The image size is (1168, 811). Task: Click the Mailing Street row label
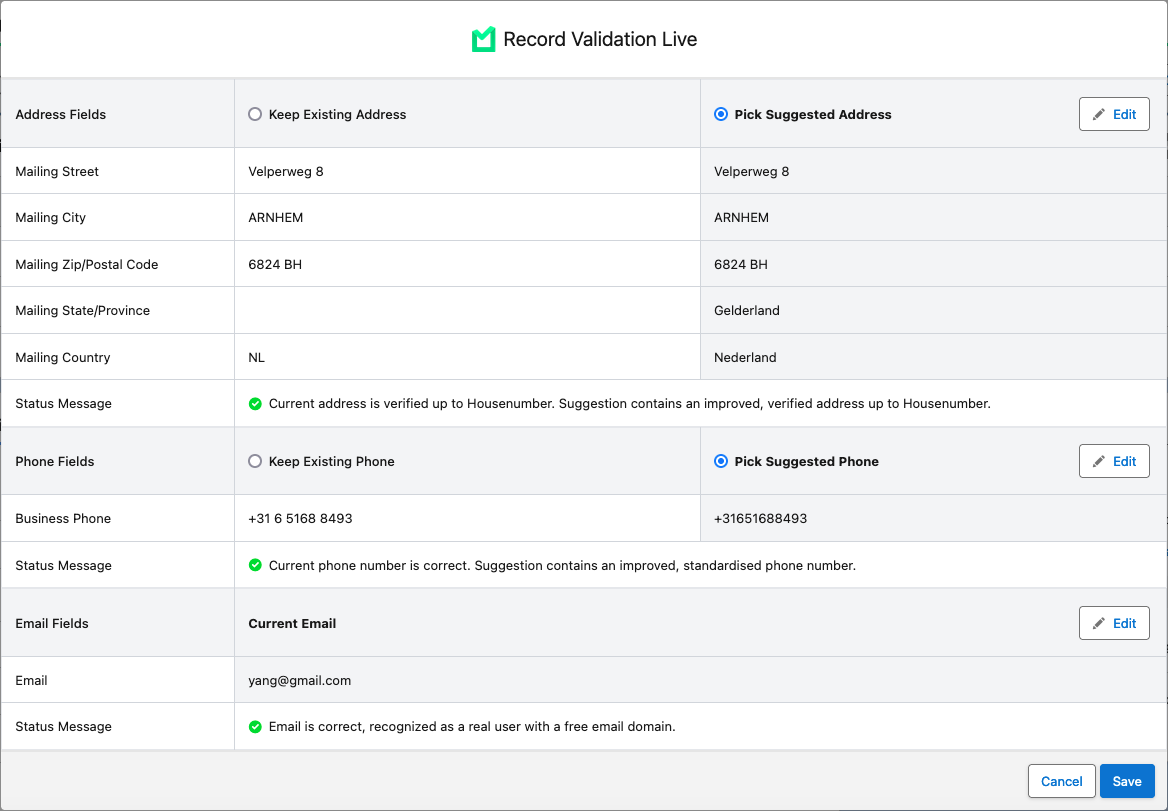click(57, 171)
